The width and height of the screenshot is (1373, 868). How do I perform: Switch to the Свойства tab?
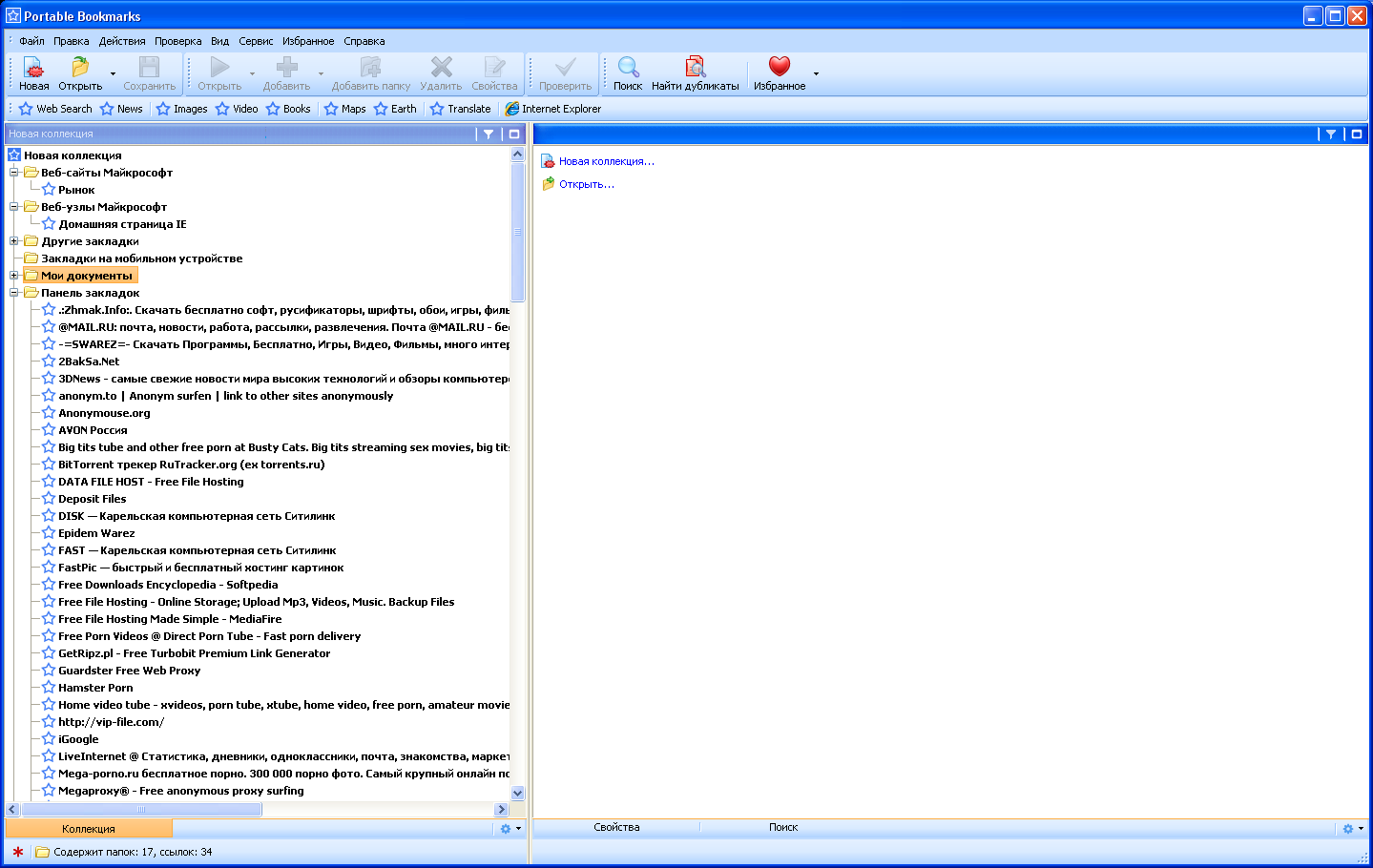616,827
